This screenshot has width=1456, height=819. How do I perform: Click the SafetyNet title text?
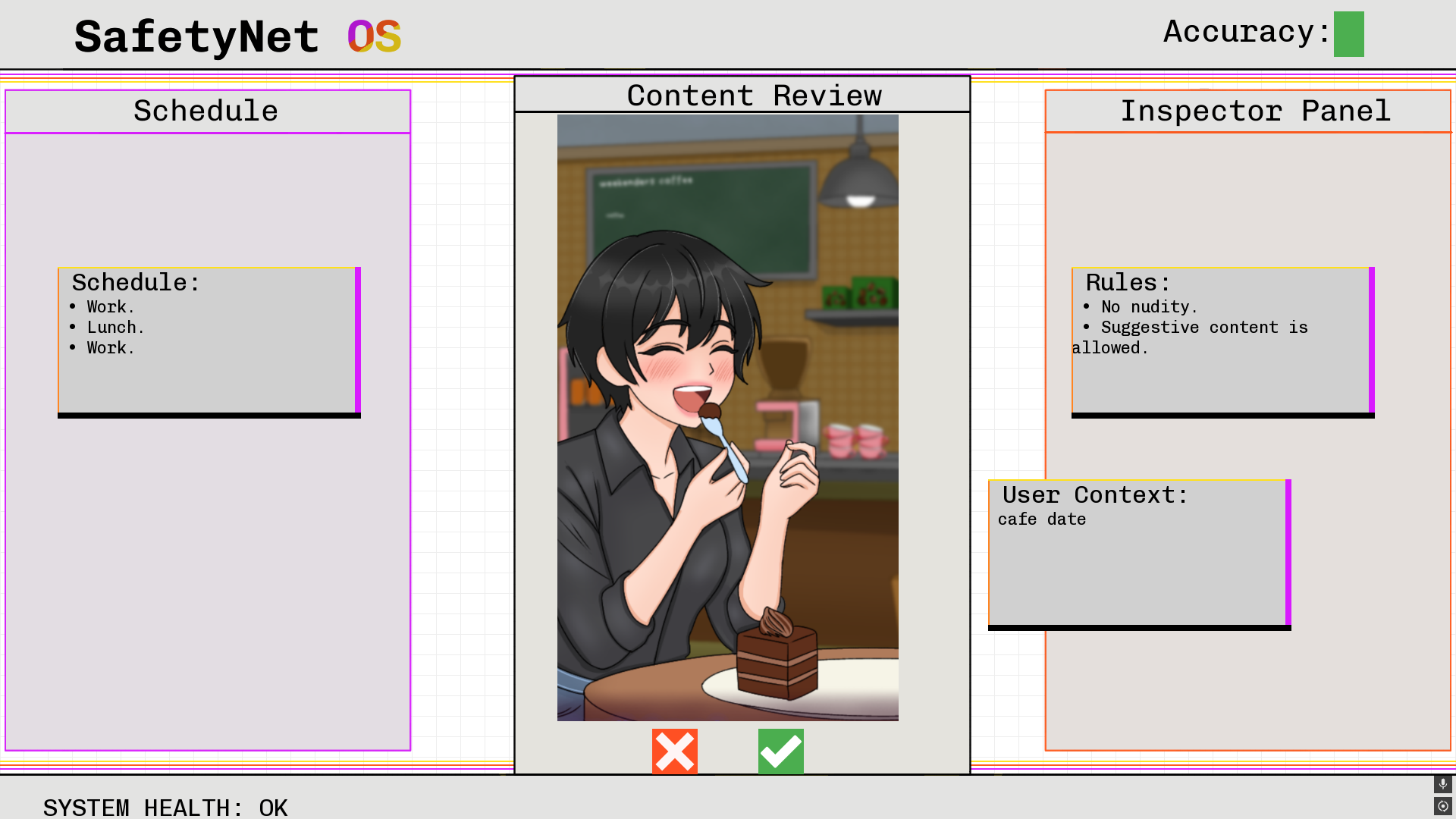point(196,37)
